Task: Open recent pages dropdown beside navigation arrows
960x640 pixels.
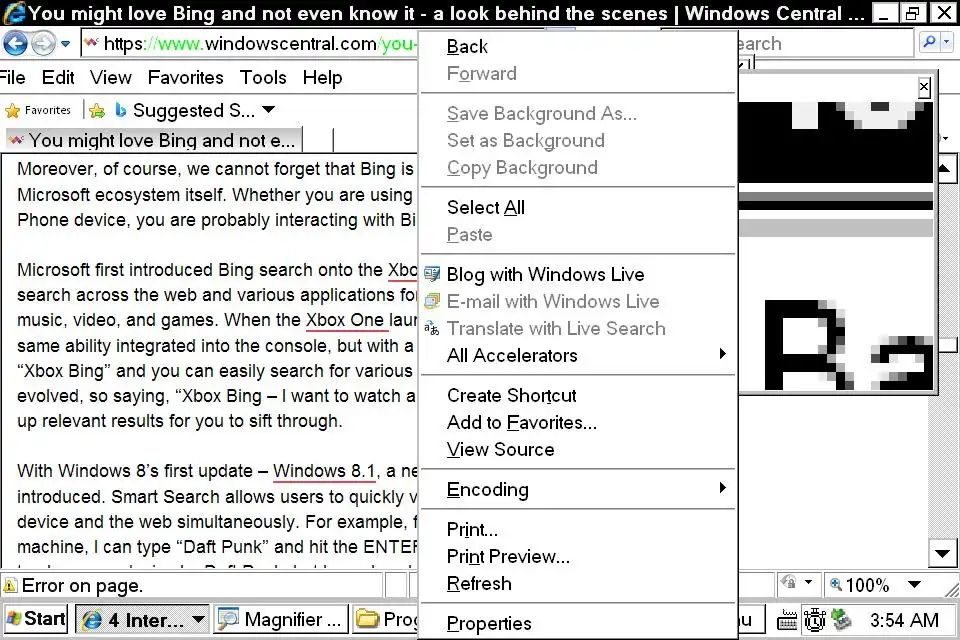Action: (x=66, y=44)
